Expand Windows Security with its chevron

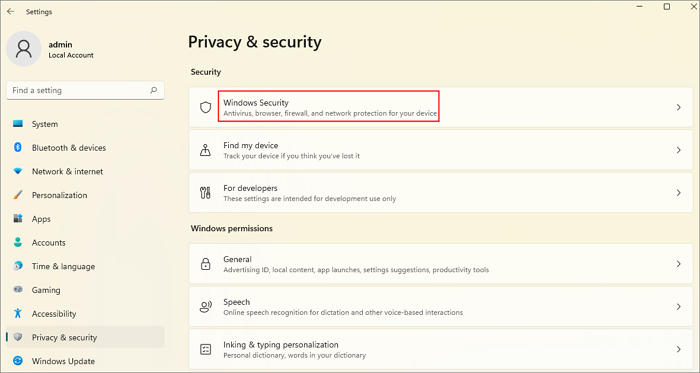tap(679, 107)
